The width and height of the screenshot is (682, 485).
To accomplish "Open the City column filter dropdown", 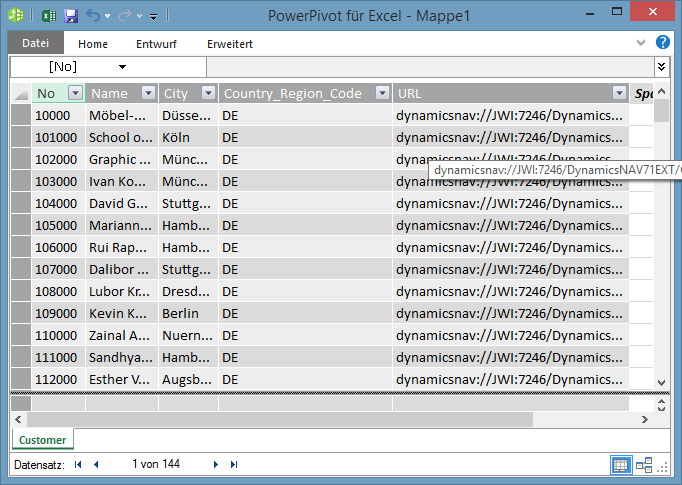I will coord(208,93).
